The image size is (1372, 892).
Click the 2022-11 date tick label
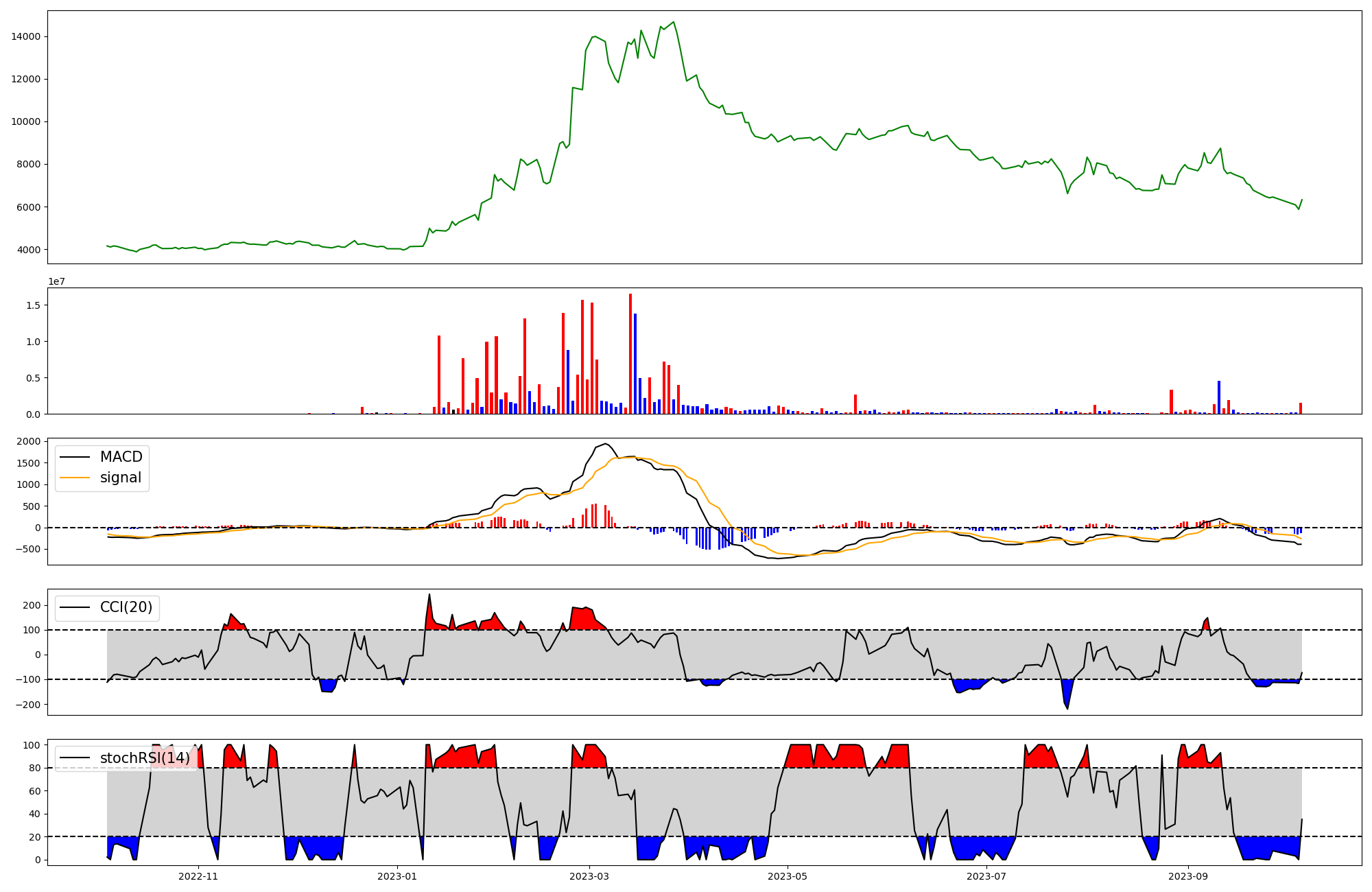click(x=198, y=876)
